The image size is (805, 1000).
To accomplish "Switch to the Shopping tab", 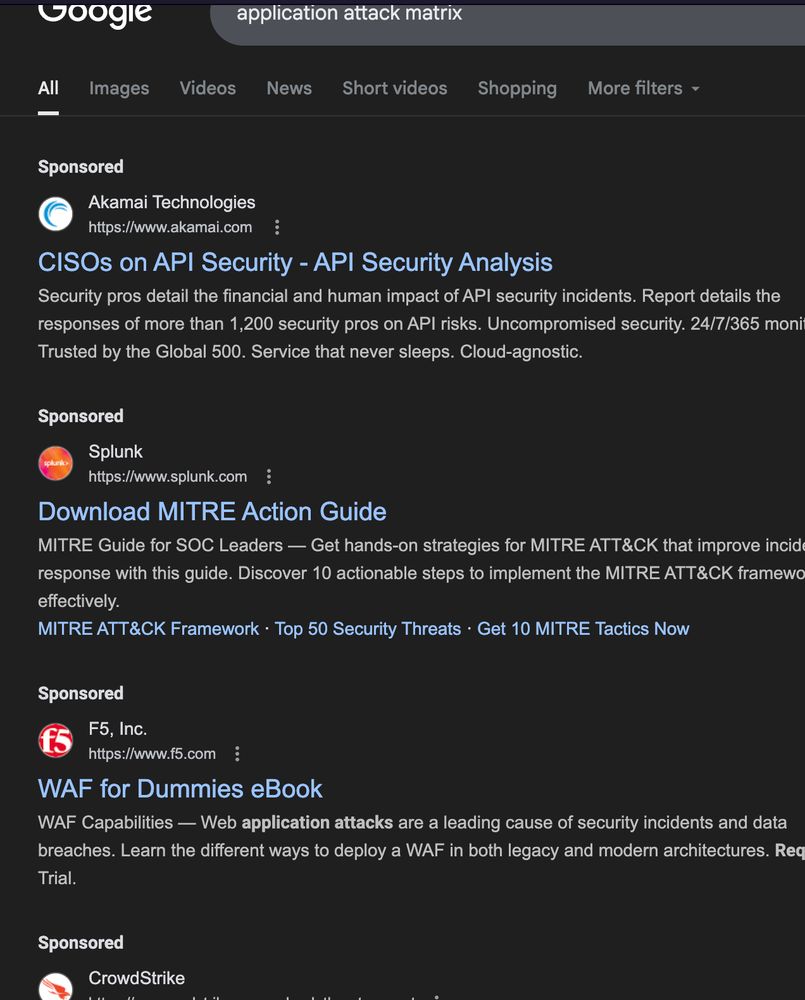I will [x=517, y=88].
